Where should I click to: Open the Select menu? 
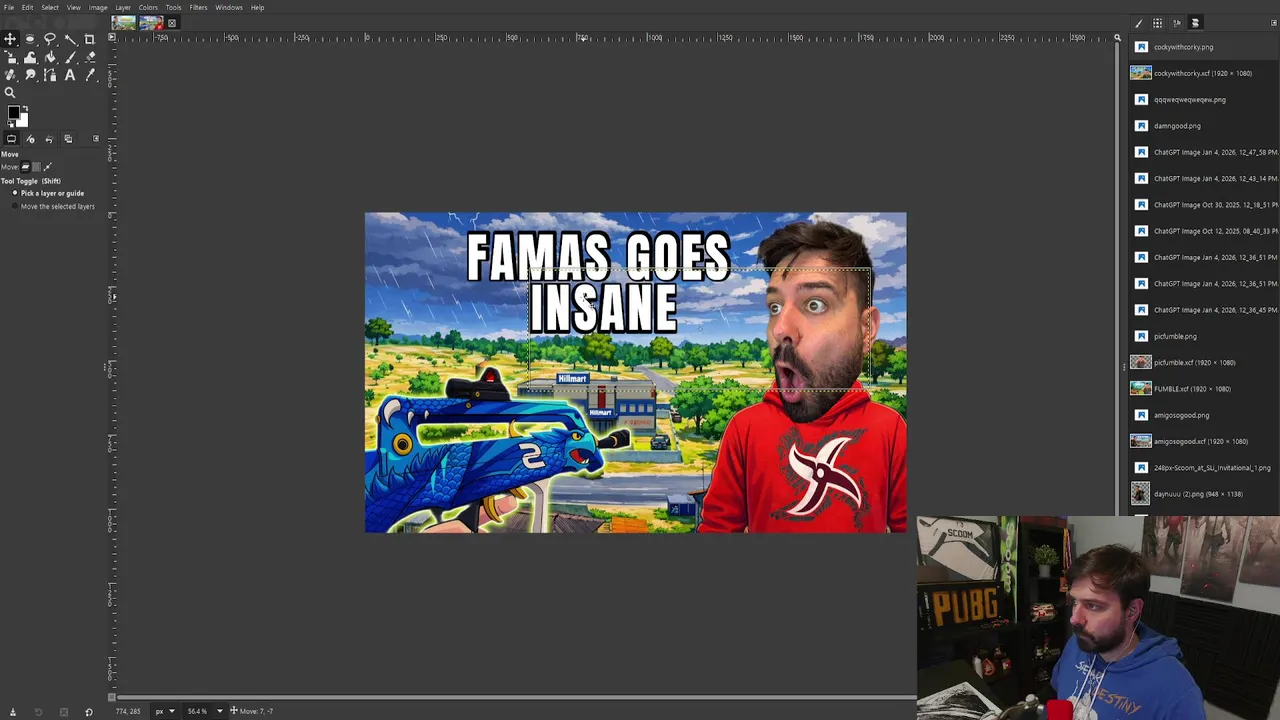(x=50, y=7)
